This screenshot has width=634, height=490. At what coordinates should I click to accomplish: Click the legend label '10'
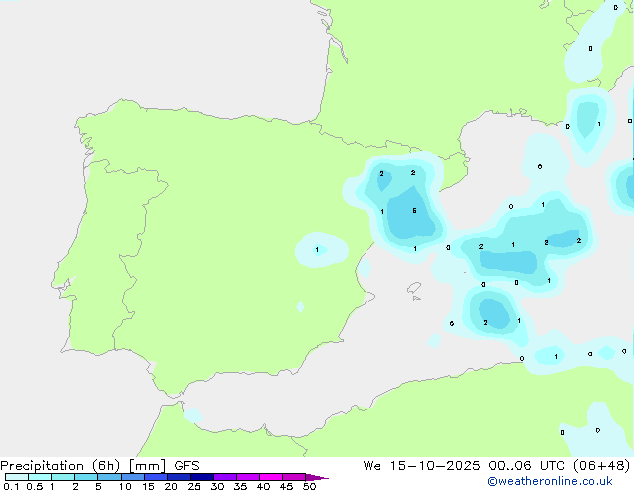click(125, 486)
